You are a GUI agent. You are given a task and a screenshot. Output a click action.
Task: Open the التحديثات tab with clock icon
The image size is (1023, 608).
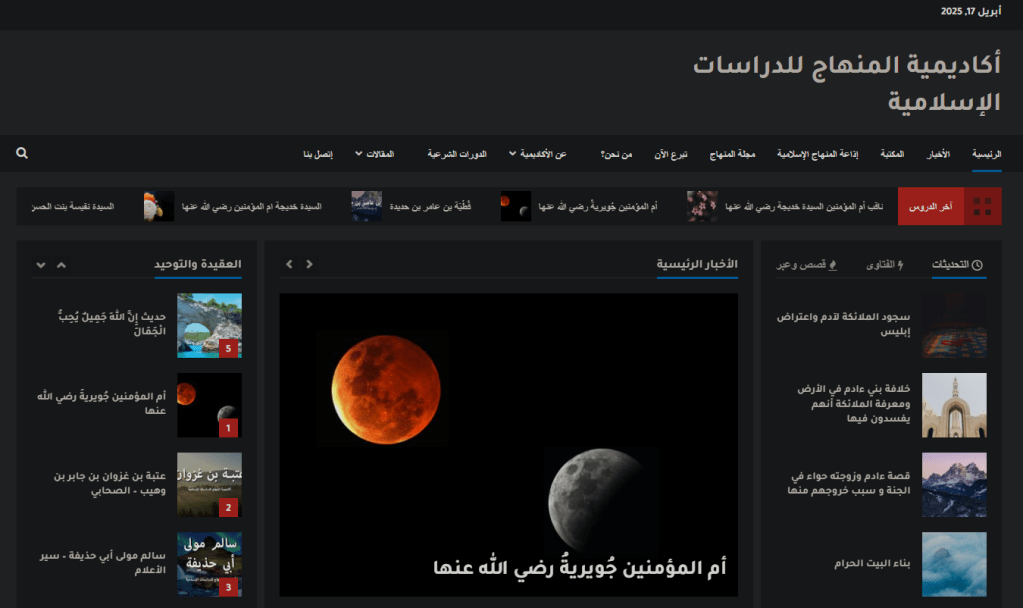click(x=957, y=265)
